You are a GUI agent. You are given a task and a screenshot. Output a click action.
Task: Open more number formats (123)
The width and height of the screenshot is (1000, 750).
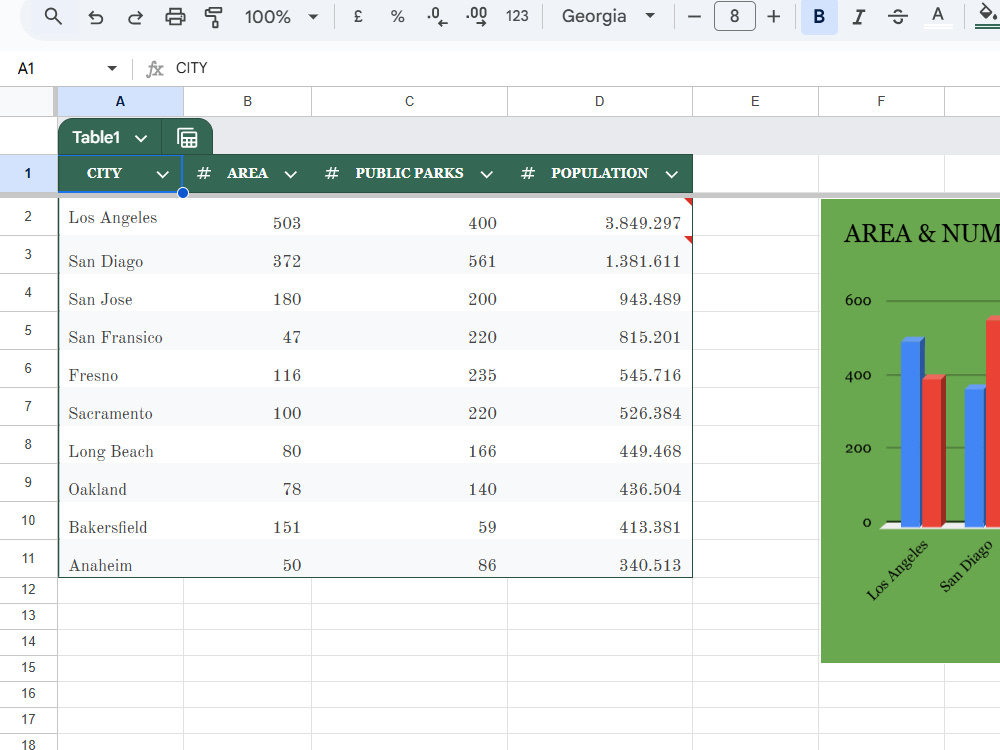click(x=517, y=17)
